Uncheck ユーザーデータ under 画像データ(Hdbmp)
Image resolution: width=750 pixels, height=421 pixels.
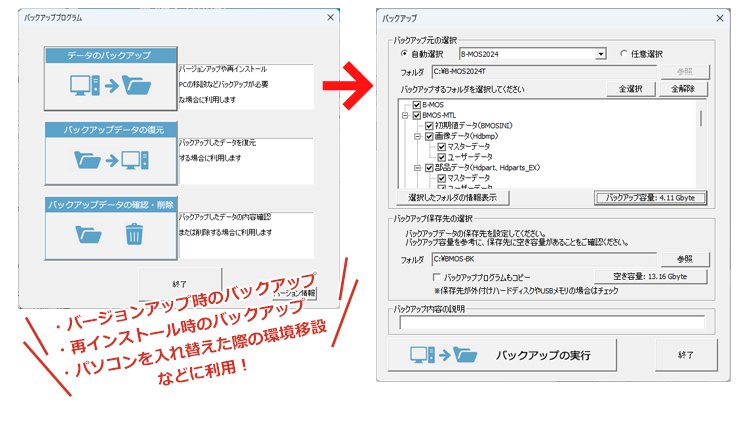coord(441,157)
